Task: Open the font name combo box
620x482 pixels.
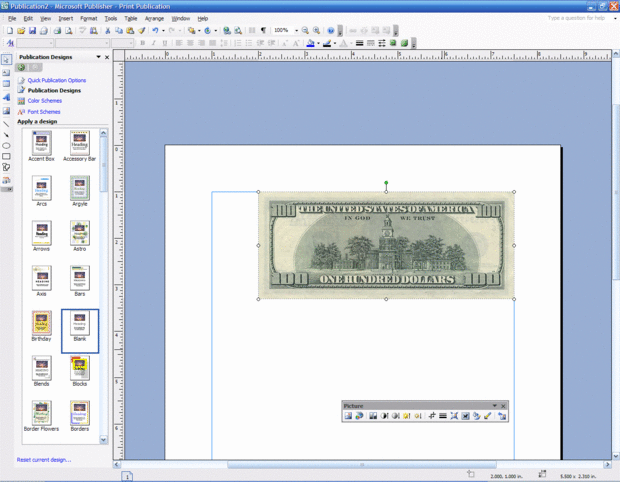Action: pyautogui.click(x=82, y=43)
